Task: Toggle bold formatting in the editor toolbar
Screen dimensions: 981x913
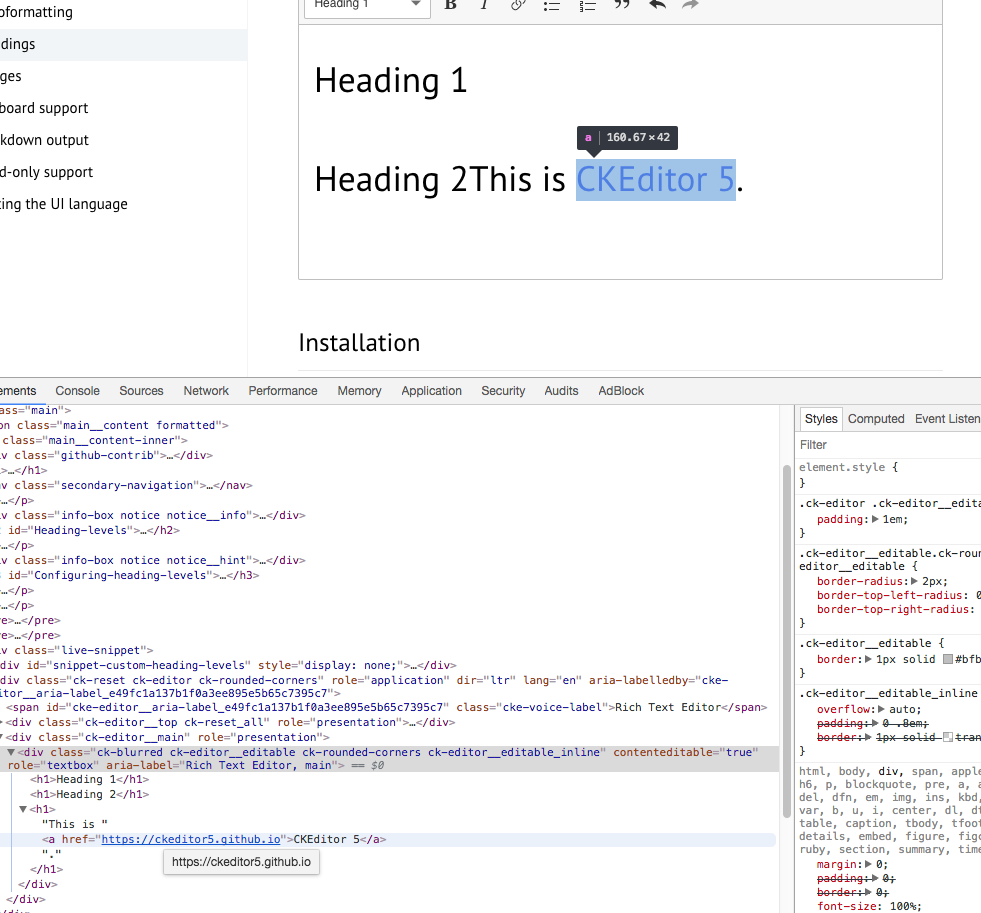Action: coord(450,4)
